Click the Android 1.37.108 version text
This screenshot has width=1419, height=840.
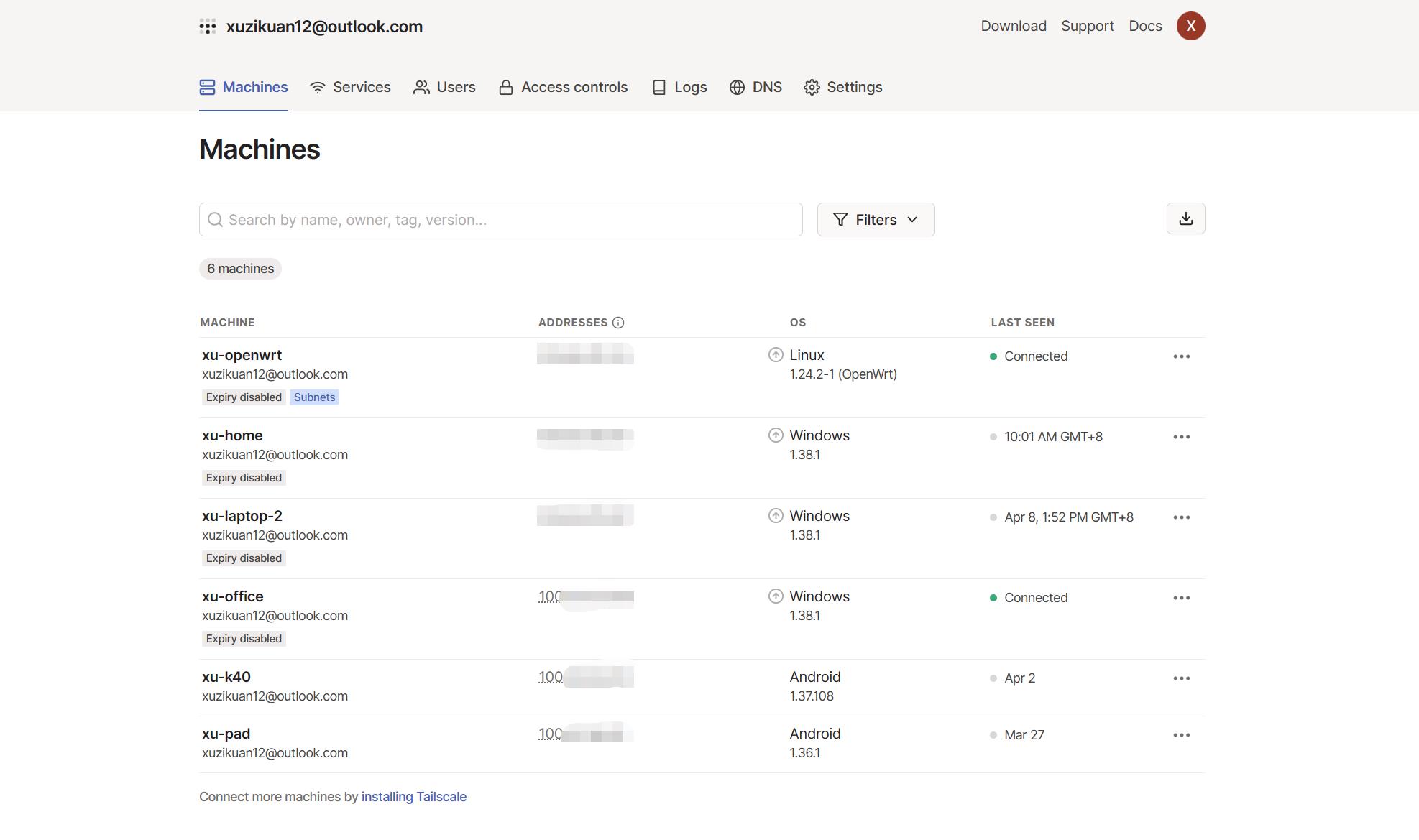(812, 696)
